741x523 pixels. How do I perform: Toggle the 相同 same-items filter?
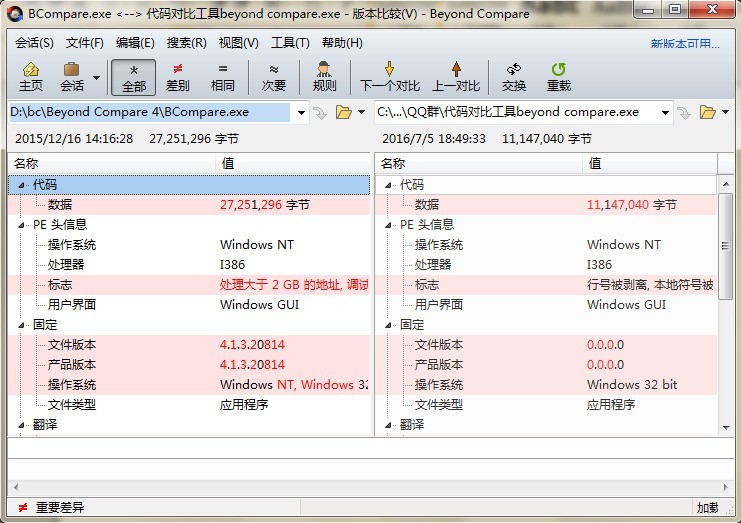coord(223,77)
